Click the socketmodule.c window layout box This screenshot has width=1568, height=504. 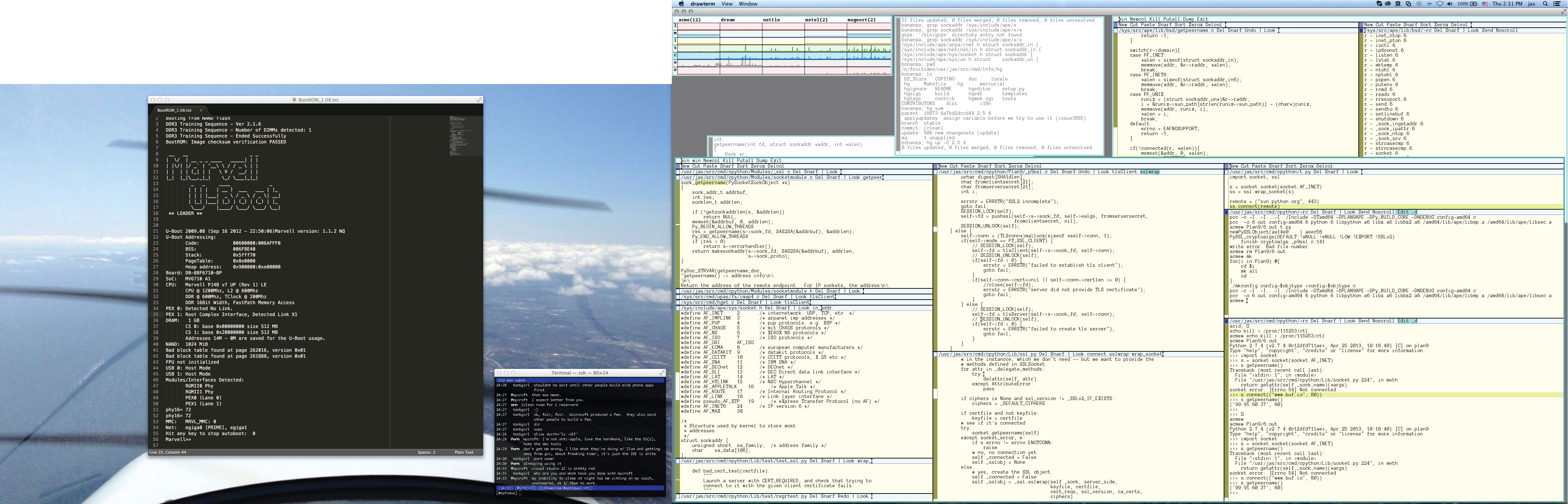[x=678, y=177]
